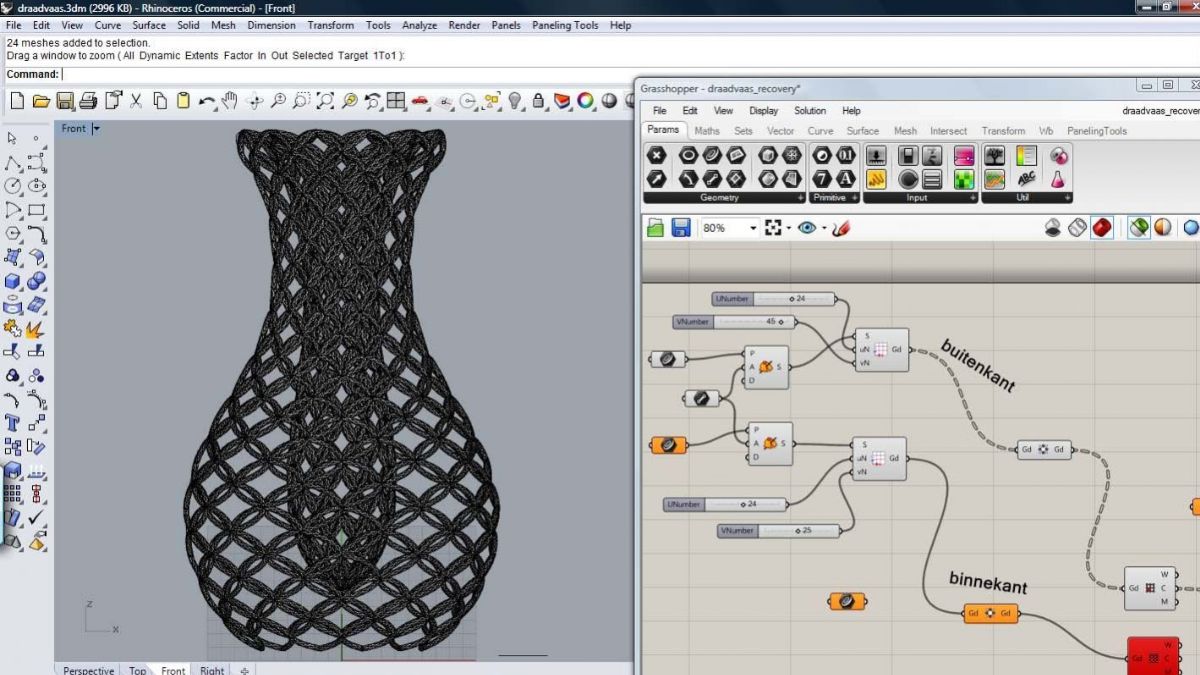Open Rhino Surface menu
The width and height of the screenshot is (1200, 675).
click(x=149, y=25)
